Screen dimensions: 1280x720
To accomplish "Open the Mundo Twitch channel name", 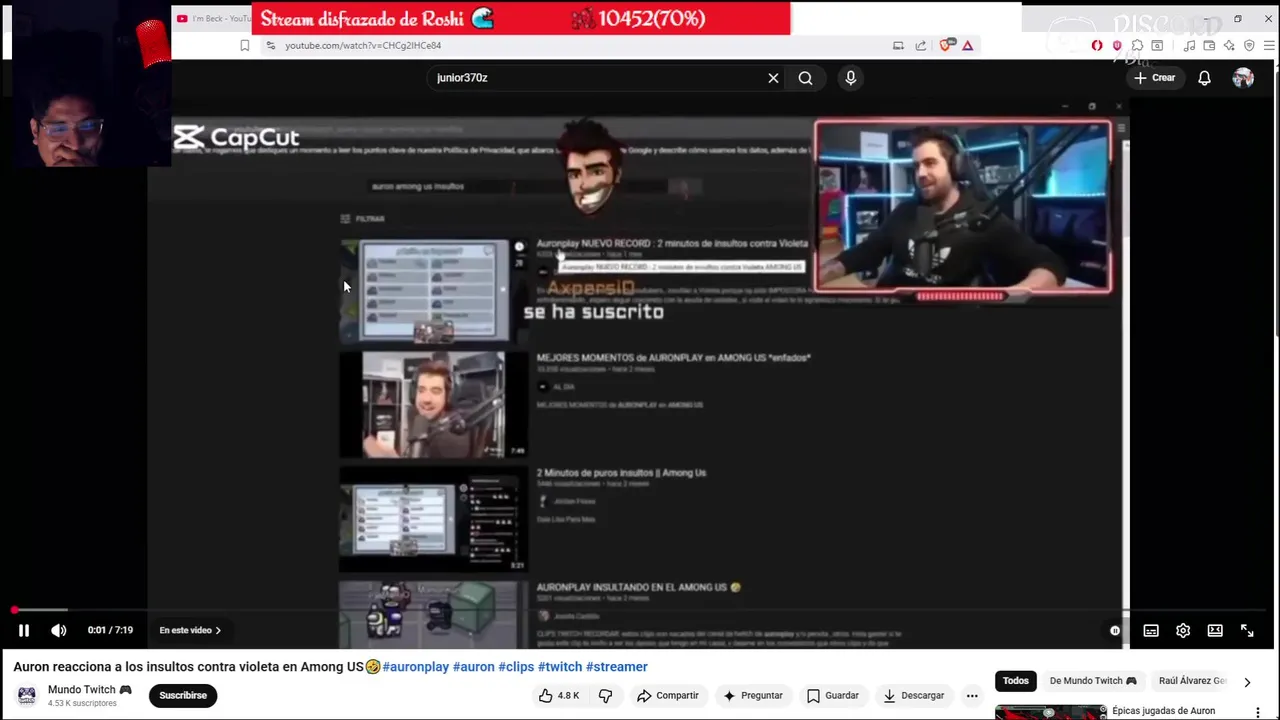I will 90,690.
